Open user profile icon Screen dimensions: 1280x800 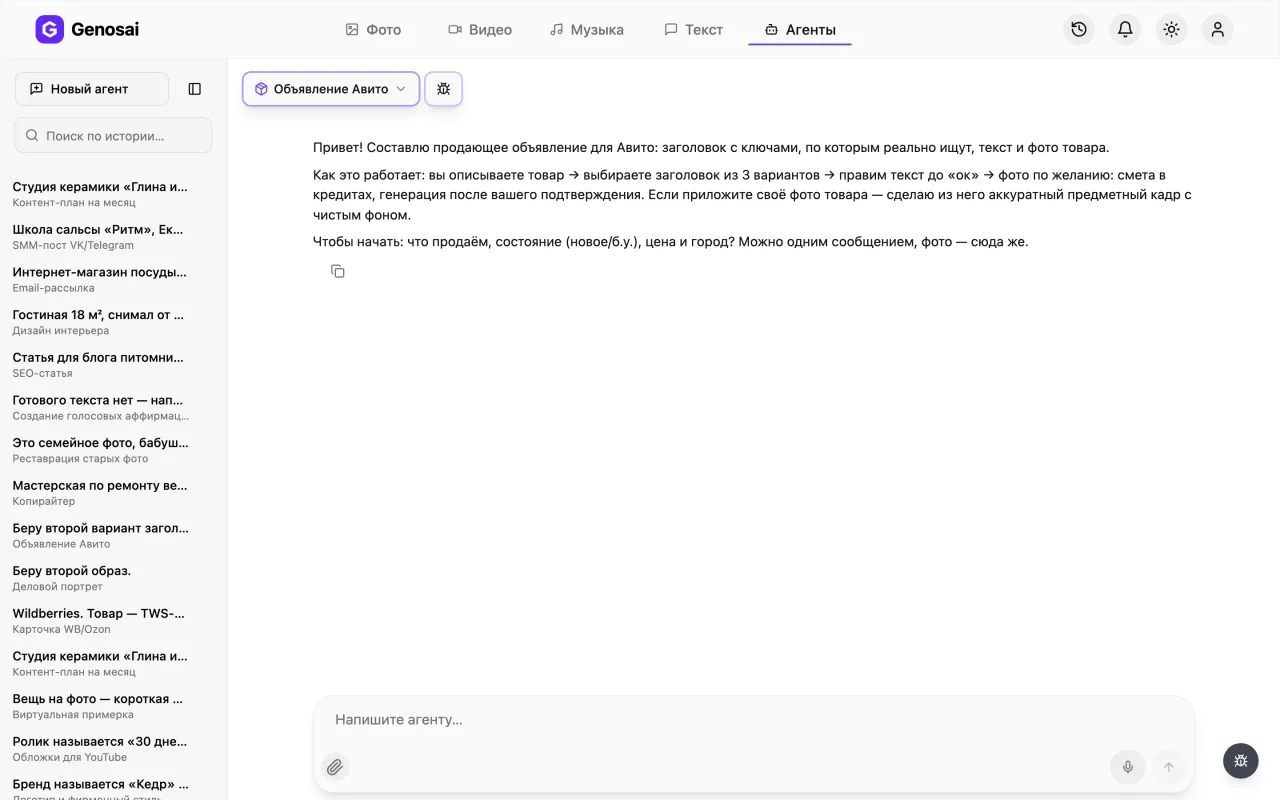tap(1217, 30)
